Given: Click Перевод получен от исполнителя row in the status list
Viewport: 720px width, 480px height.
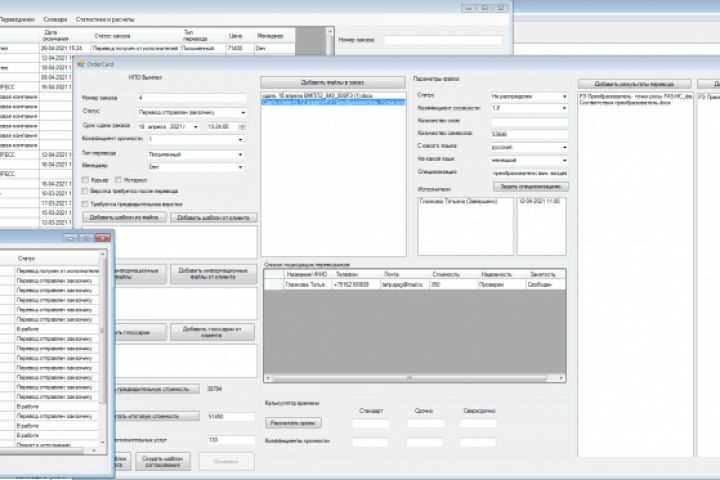Looking at the screenshot, I should (57, 271).
